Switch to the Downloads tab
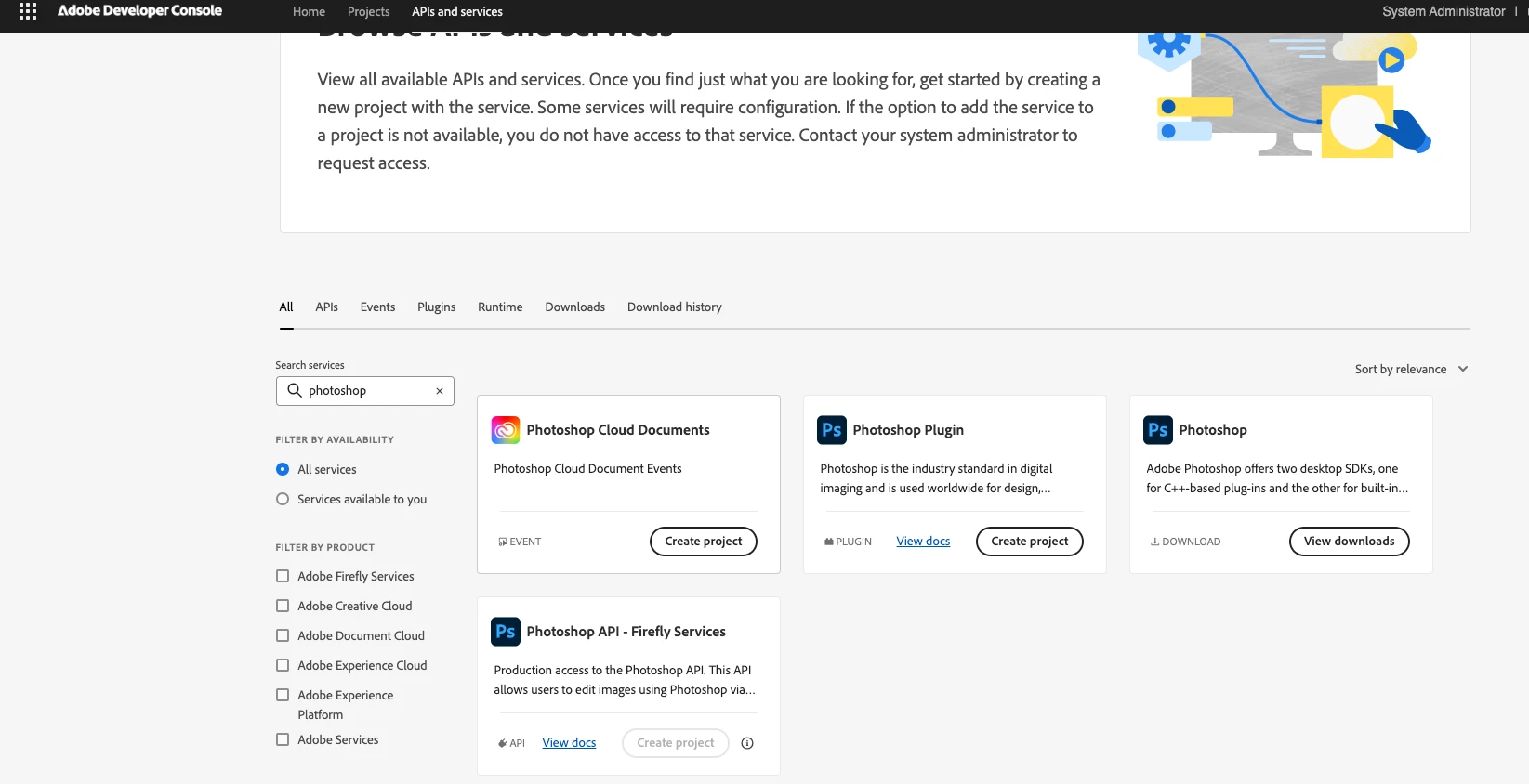The image size is (1529, 784). pyautogui.click(x=574, y=307)
